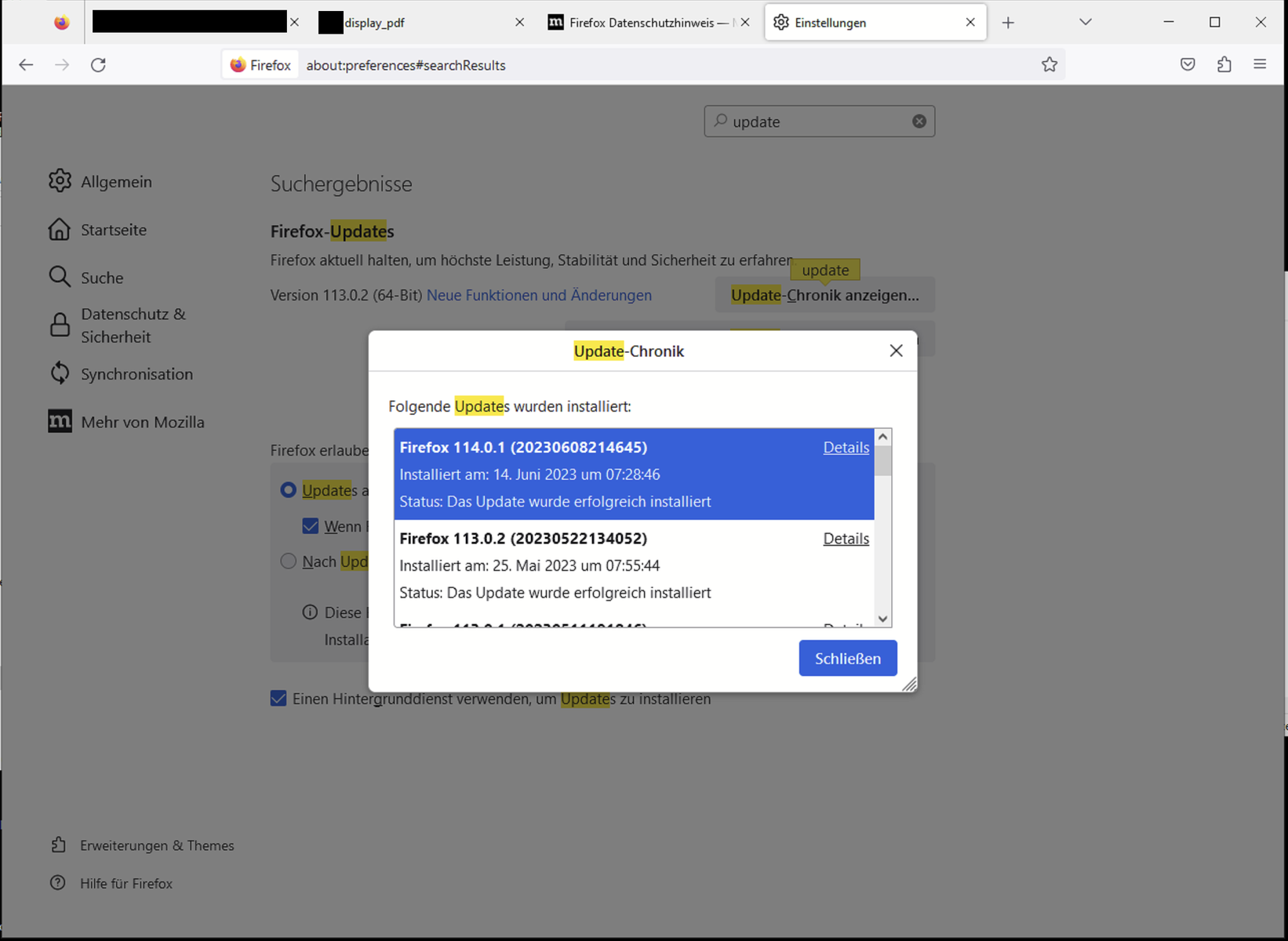Select the automatic updates radio button
This screenshot has height=941, width=1288.
[x=289, y=490]
